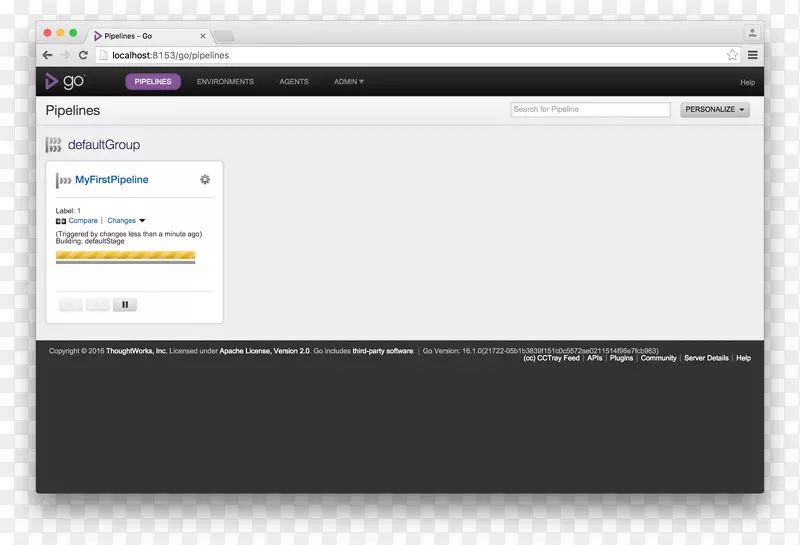Pause MyFirstPipeline with the pause button
This screenshot has height=545, width=800.
coord(125,305)
